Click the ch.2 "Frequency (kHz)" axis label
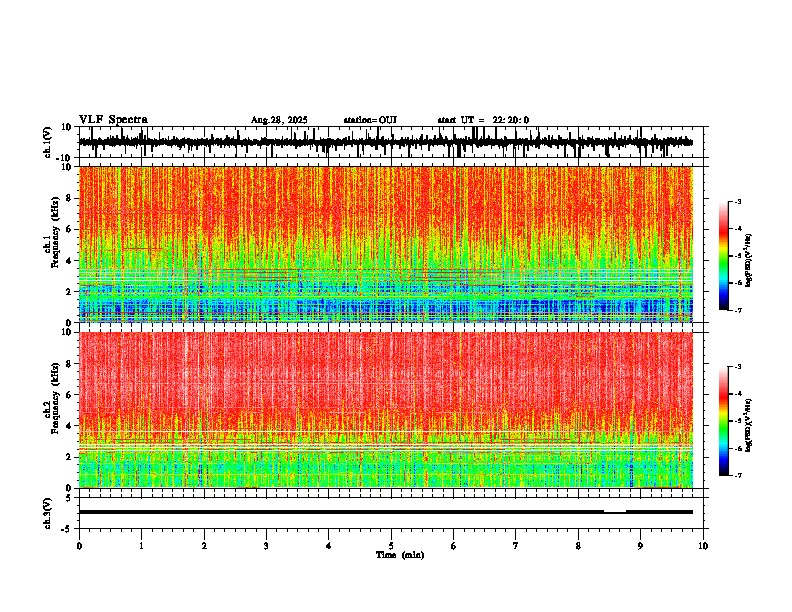 pyautogui.click(x=55, y=397)
